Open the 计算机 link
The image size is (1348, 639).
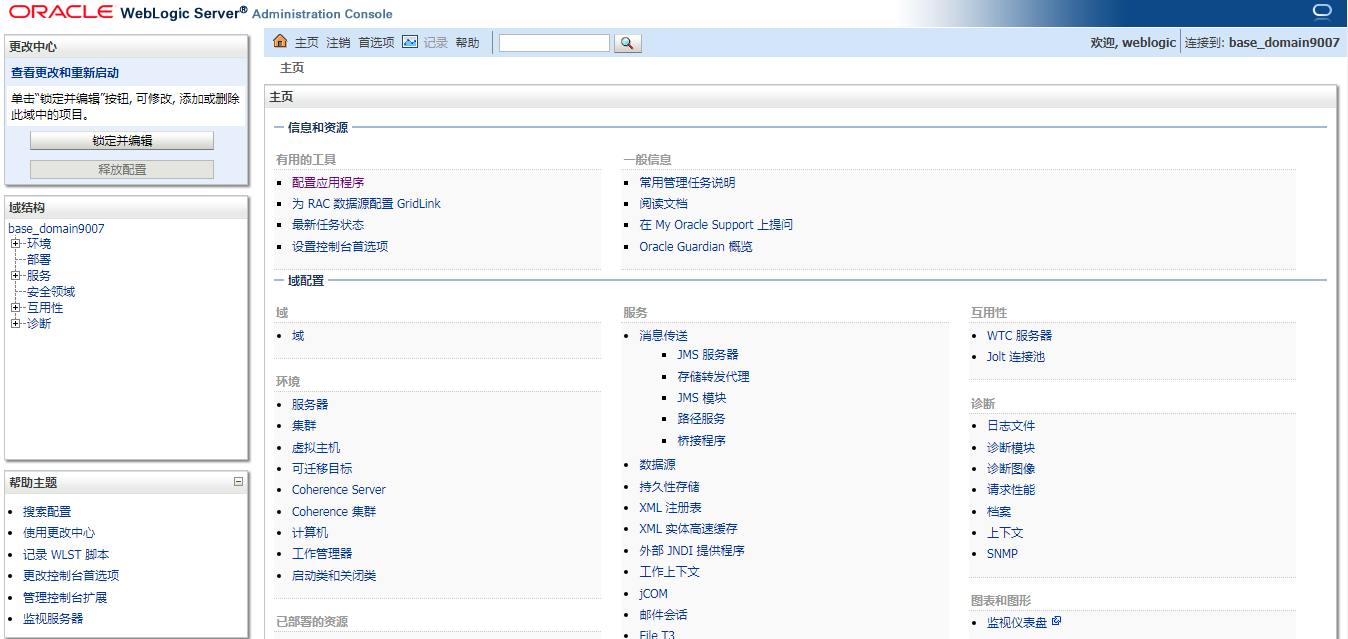pos(310,533)
